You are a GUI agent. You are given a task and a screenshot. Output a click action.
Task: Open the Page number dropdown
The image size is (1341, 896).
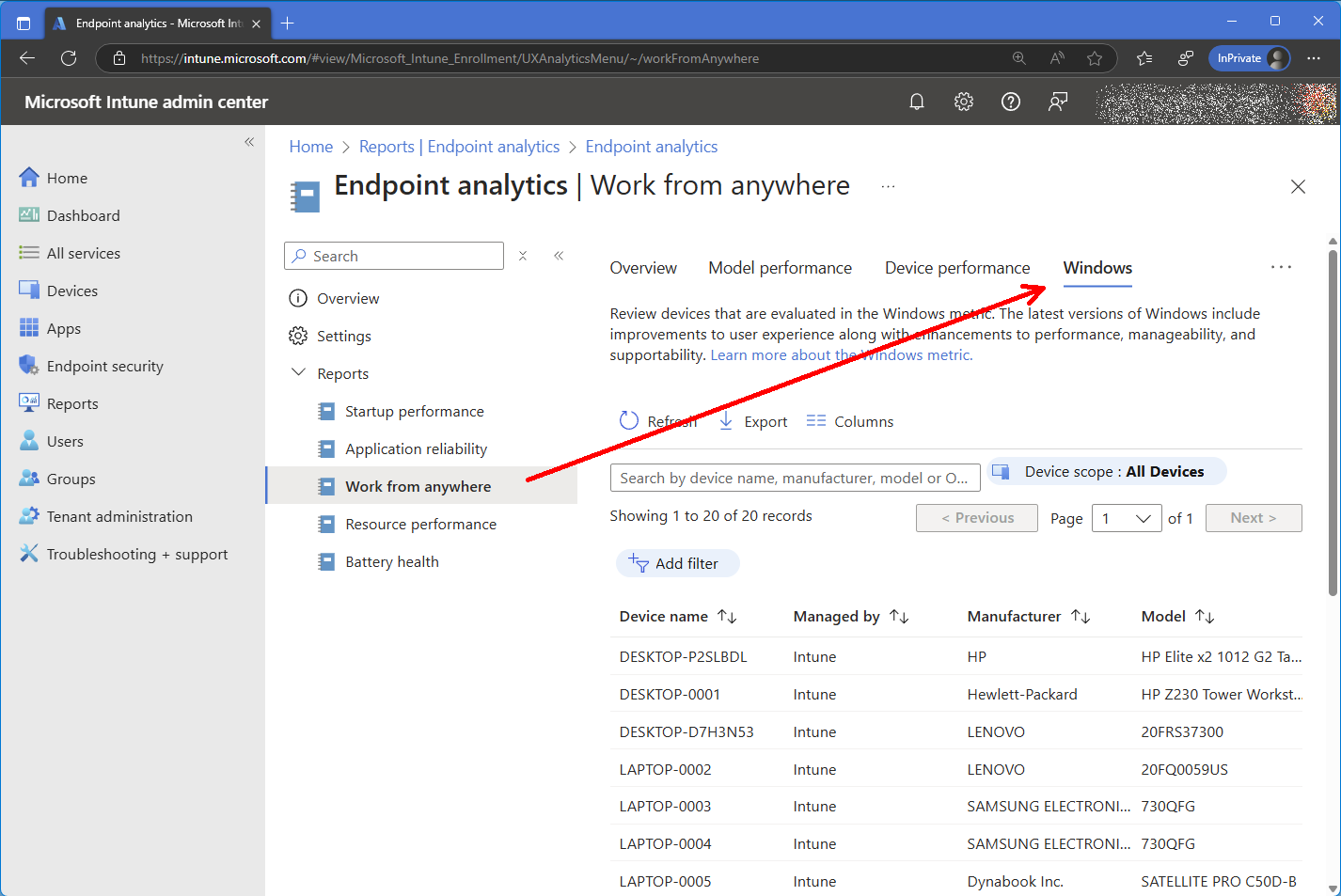tap(1127, 518)
